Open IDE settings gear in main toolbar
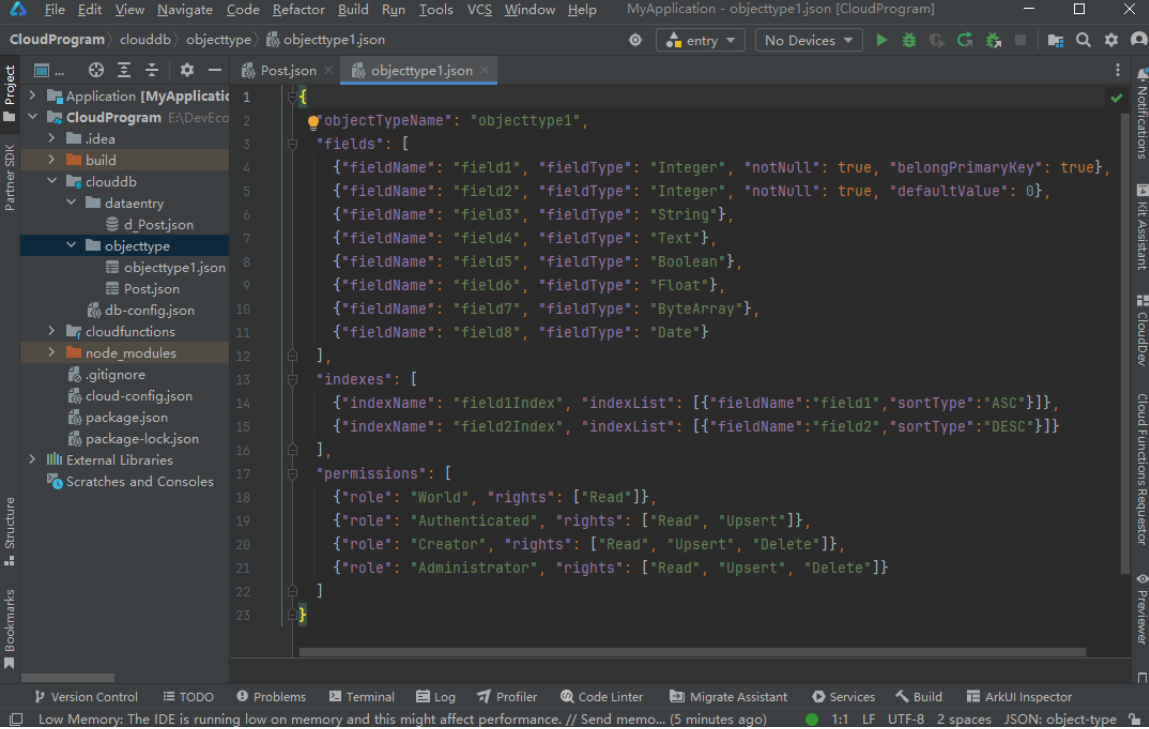This screenshot has width=1149, height=729. click(1111, 40)
